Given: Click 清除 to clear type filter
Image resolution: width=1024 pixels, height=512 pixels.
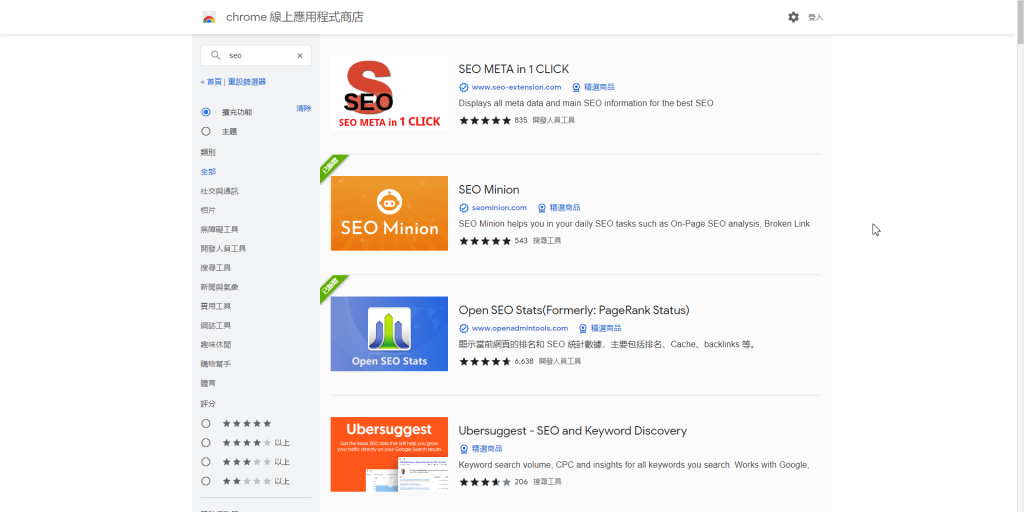Looking at the screenshot, I should [304, 108].
